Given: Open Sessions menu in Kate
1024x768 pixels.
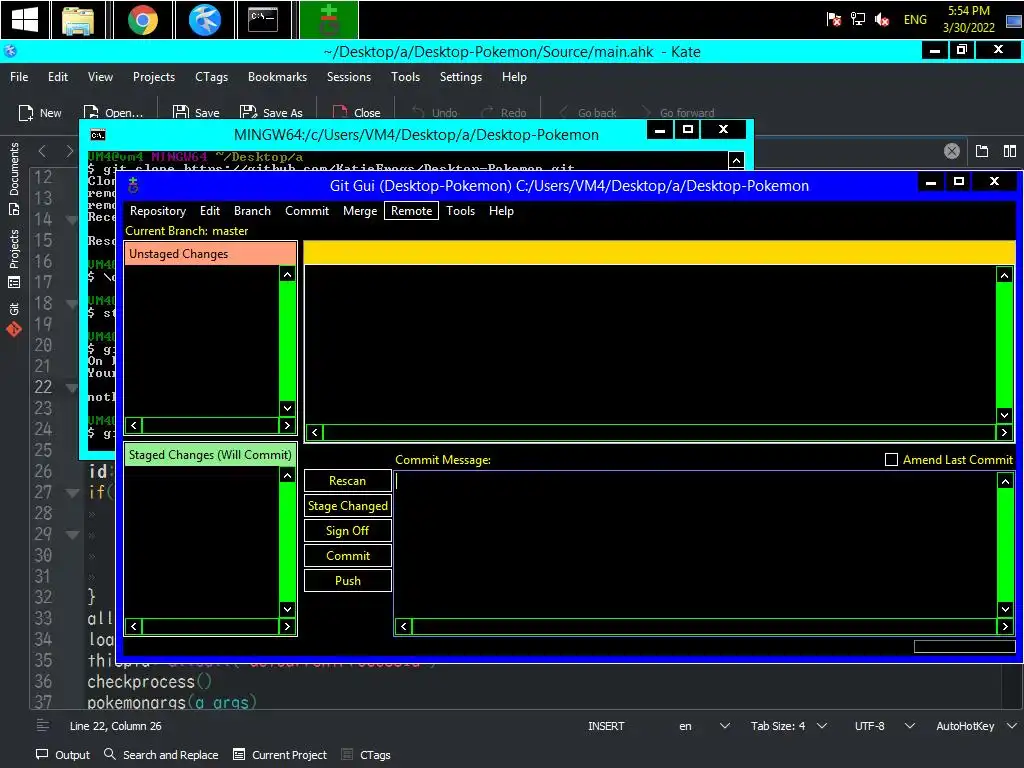Looking at the screenshot, I should (349, 76).
